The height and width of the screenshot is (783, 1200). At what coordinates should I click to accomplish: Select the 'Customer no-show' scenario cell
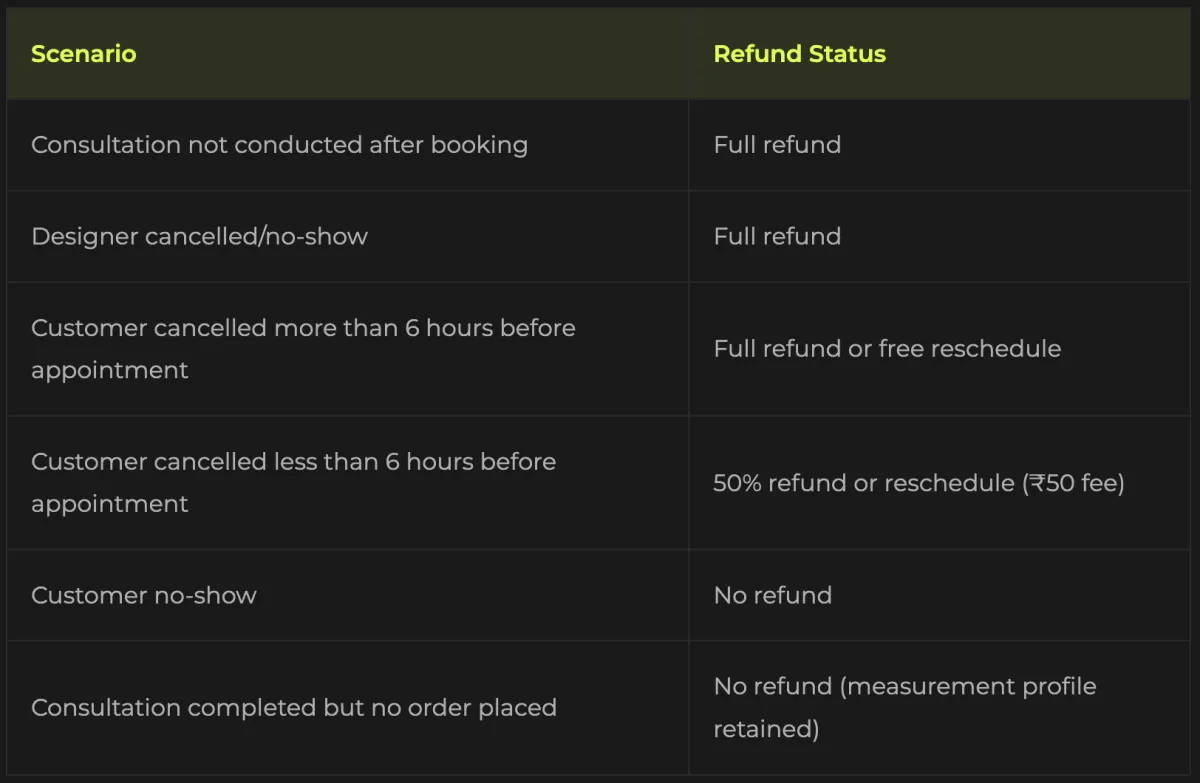click(x=144, y=596)
